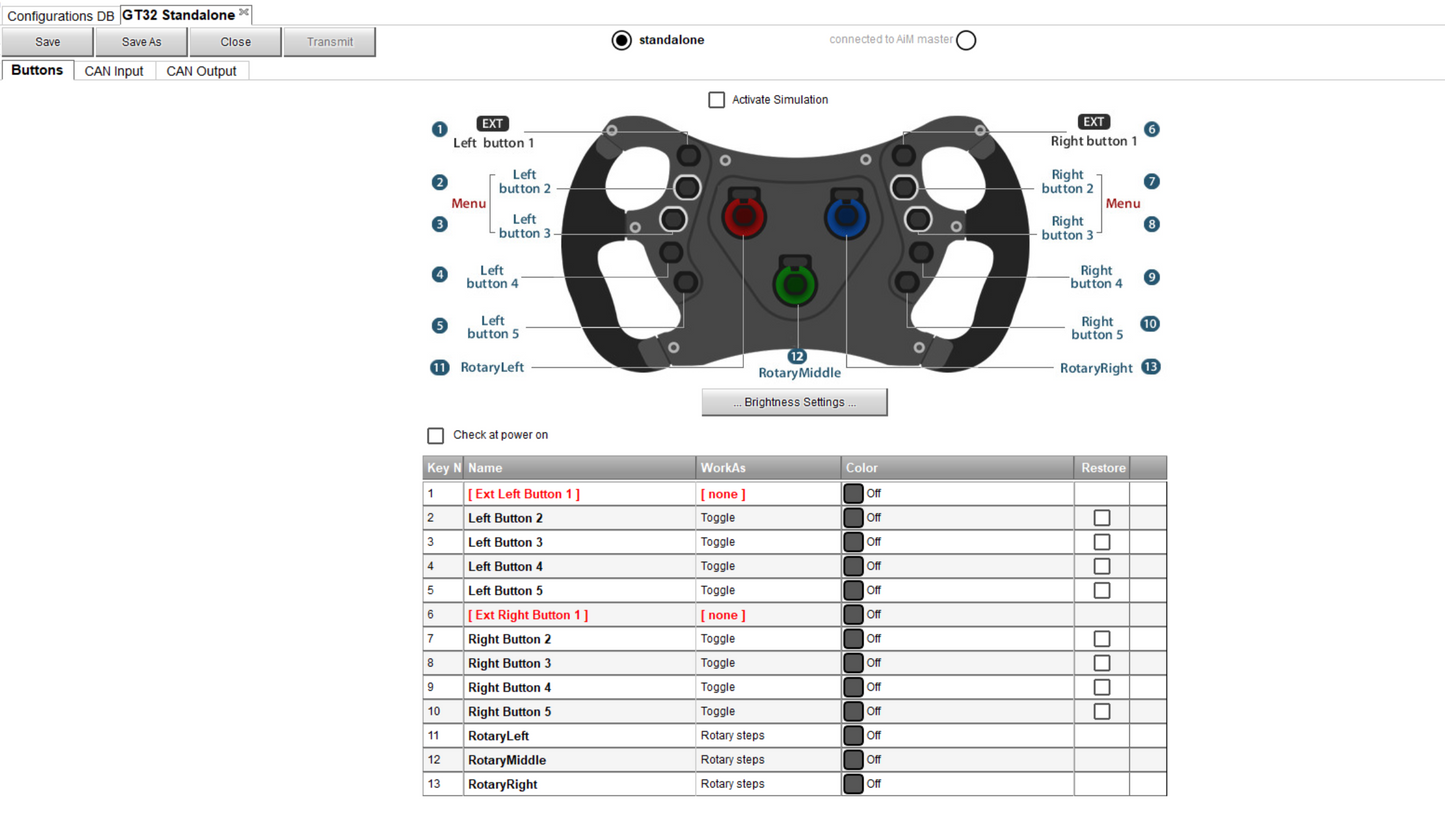Click the red left rotary knob
The image size is (1445, 829).
(x=744, y=216)
